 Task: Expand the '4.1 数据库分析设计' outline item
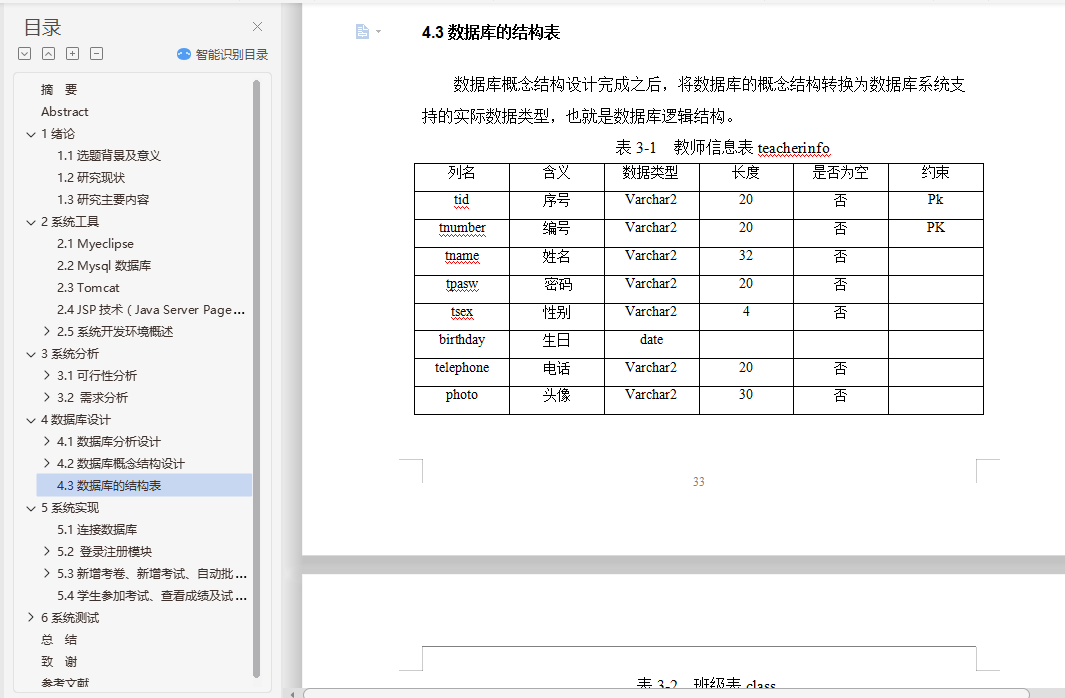[x=46, y=441]
